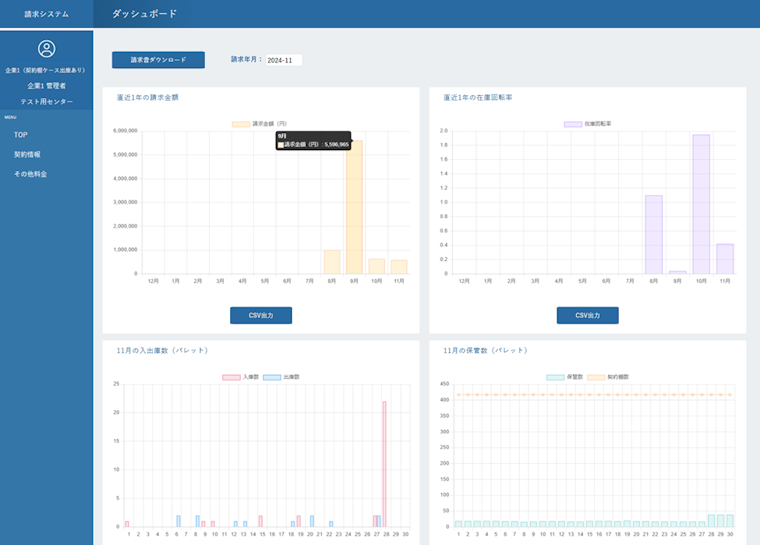Click the 請求年月 input field showing 2024-11
Viewport: 760px width, 545px height.
click(283, 60)
